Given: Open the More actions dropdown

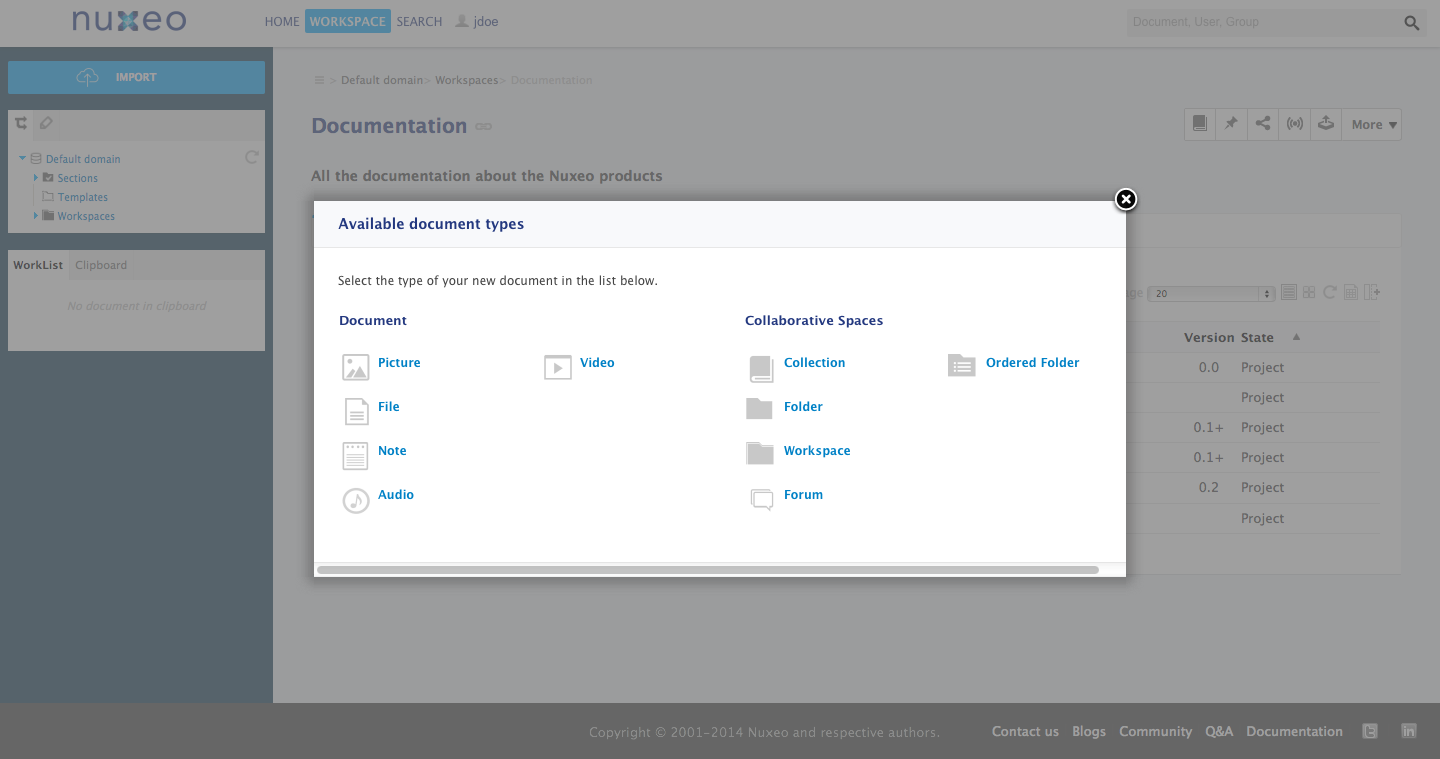Looking at the screenshot, I should (x=1372, y=124).
